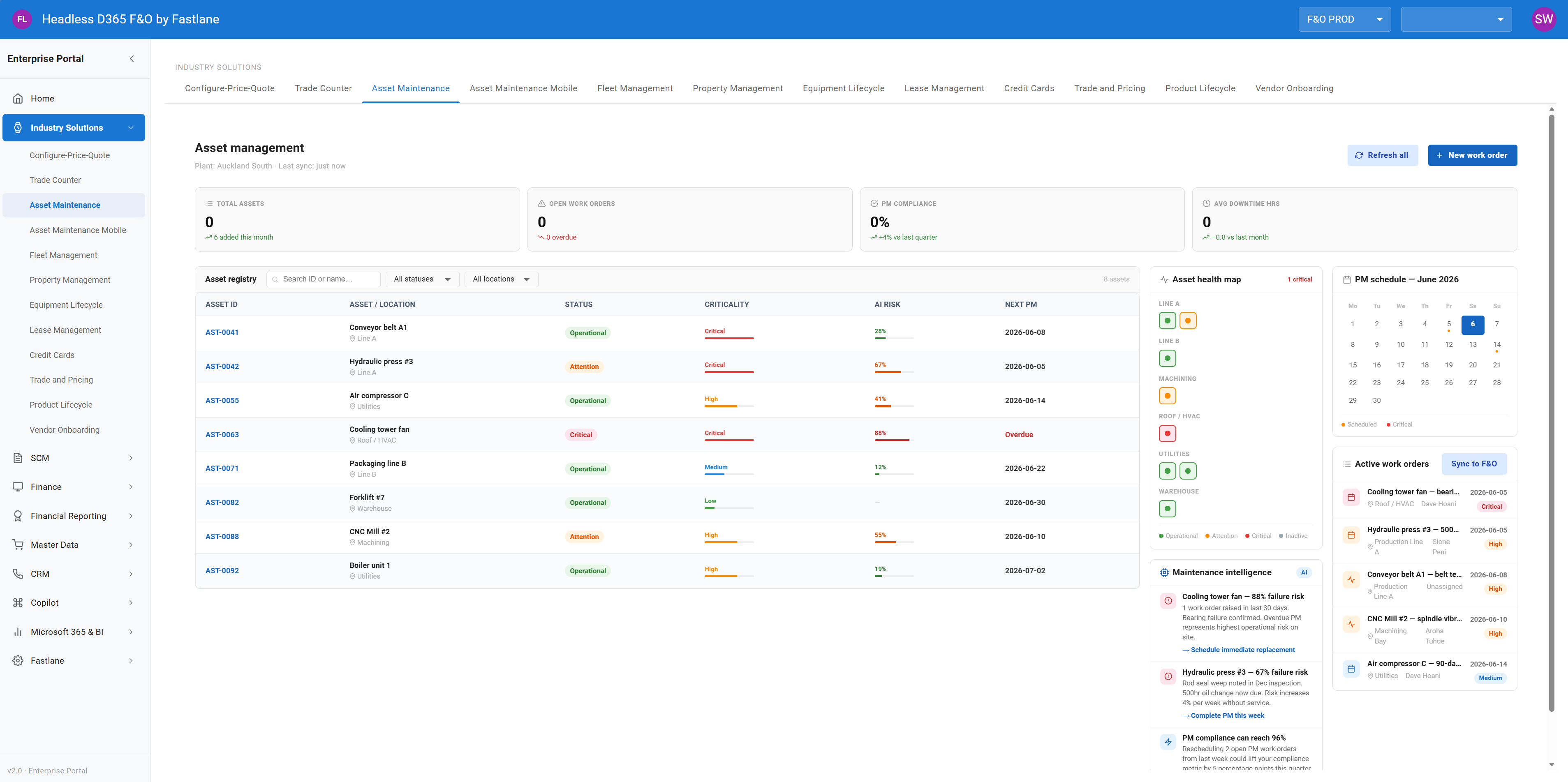The width and height of the screenshot is (1568, 782).
Task: Click the Asset health map pulse icon
Action: click(1164, 280)
